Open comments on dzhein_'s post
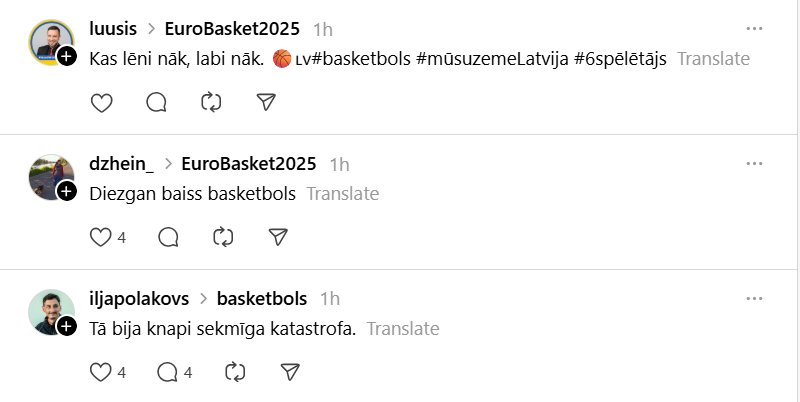The height and width of the screenshot is (402, 800). [x=168, y=237]
